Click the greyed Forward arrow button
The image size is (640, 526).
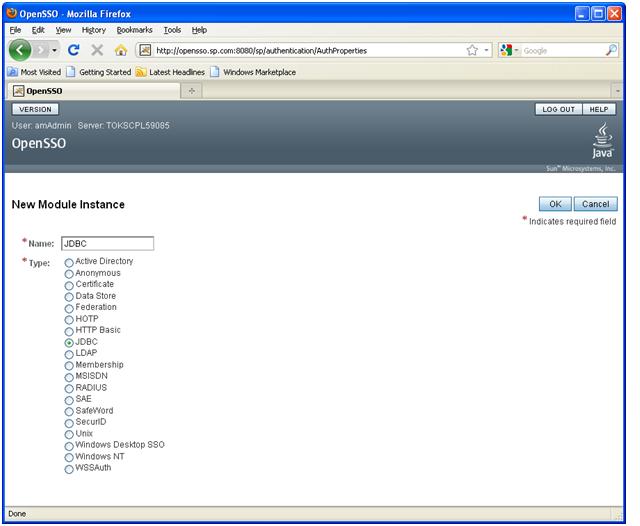point(41,50)
